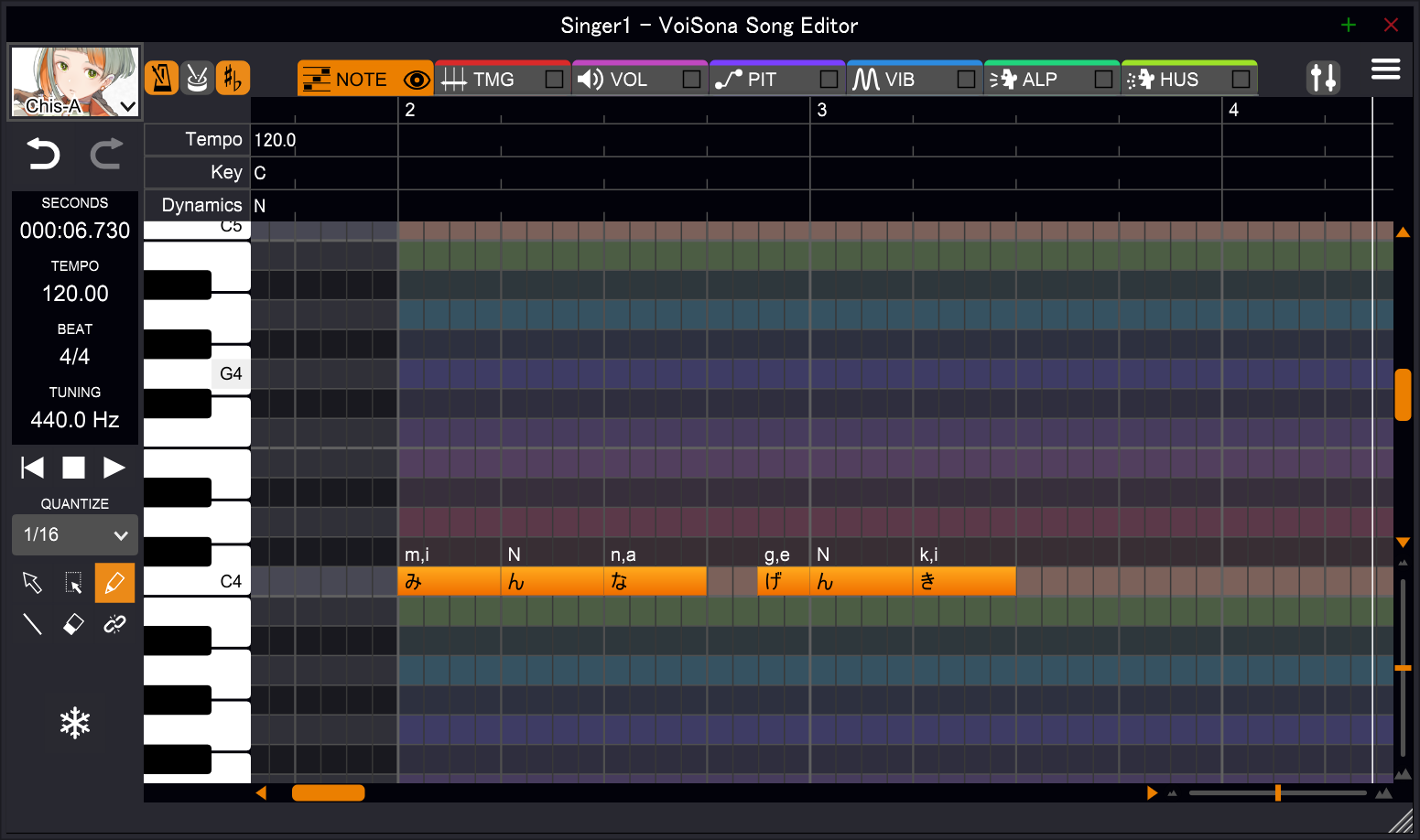The height and width of the screenshot is (840, 1420).
Task: Select the line drawing tool
Action: 32,624
